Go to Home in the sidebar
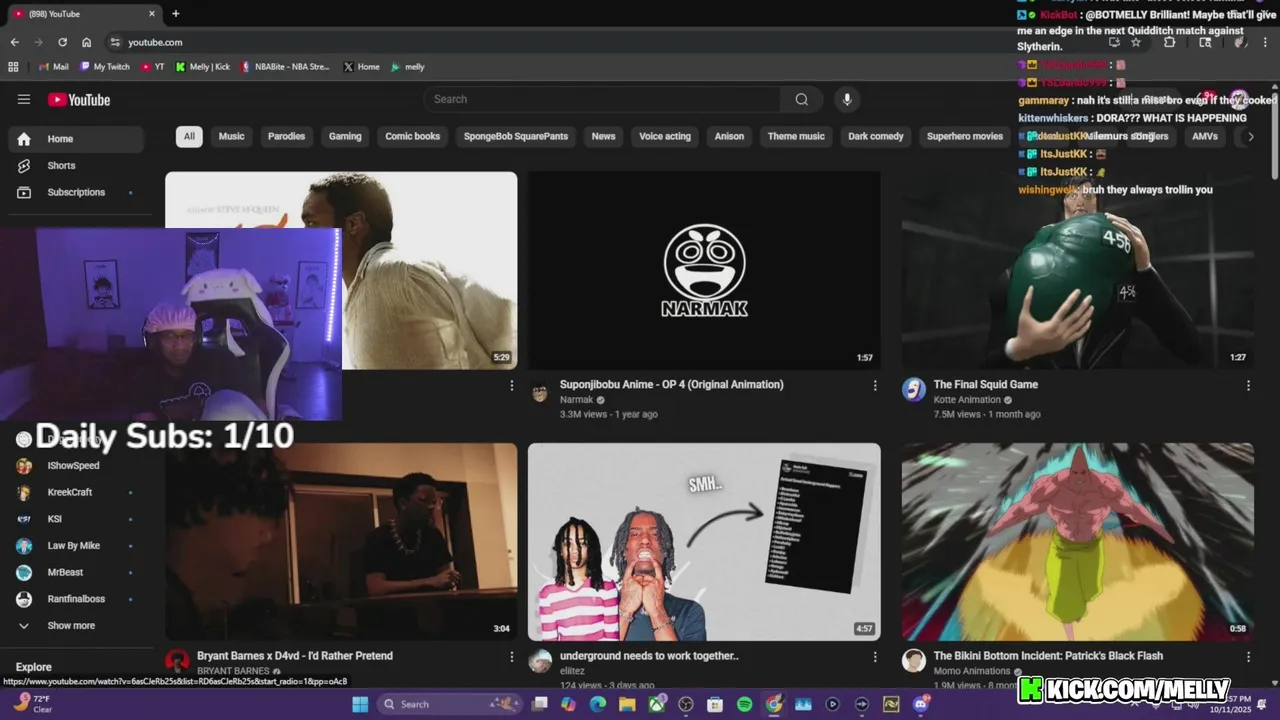The image size is (1280, 720). click(78, 139)
